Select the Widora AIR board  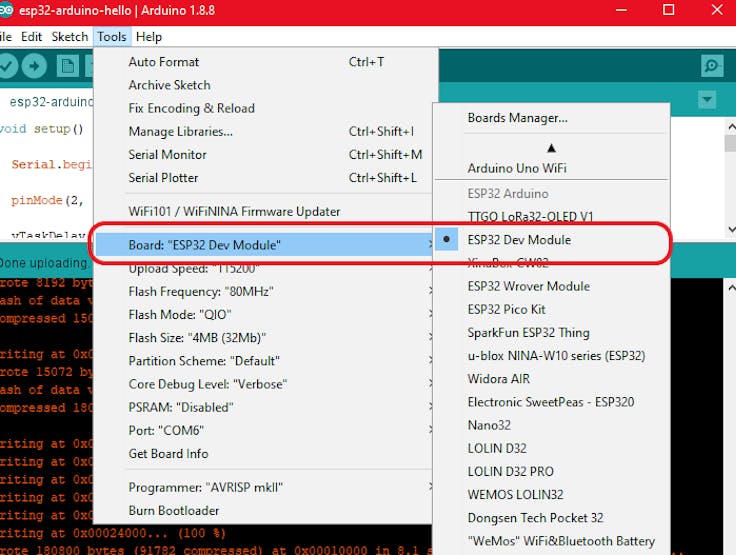pyautogui.click(x=552, y=378)
